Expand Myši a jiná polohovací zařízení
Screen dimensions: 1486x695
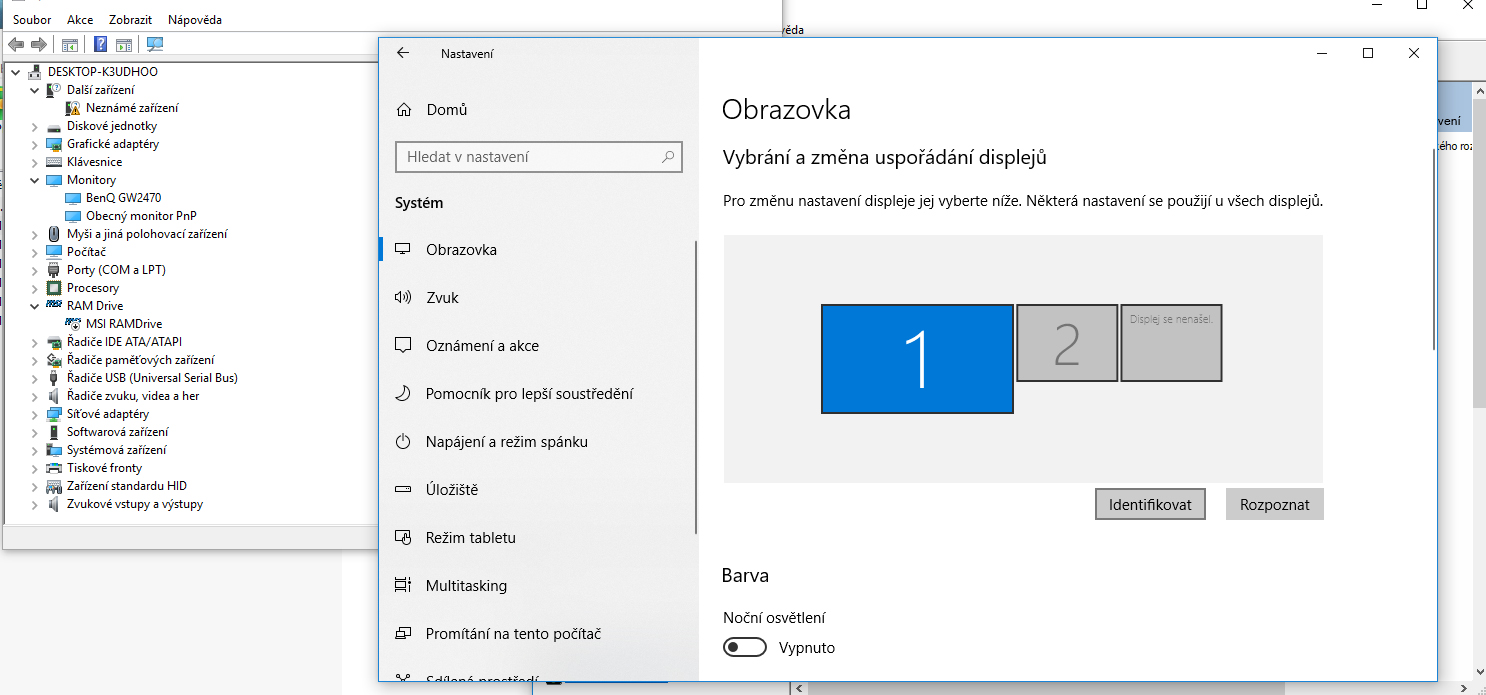click(35, 234)
